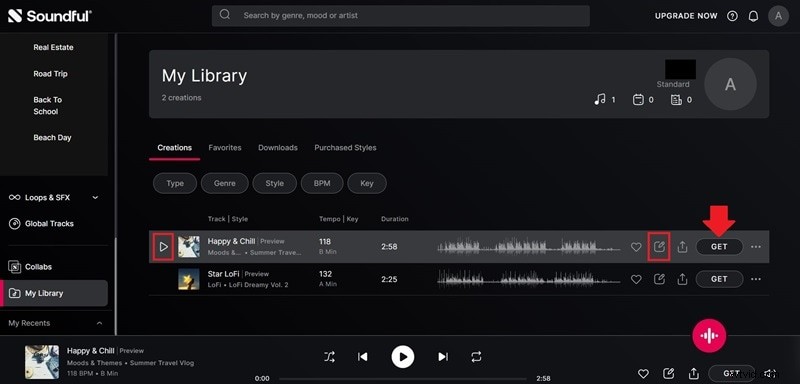This screenshot has width=800, height=384.
Task: Click the Collabs sidebar icon
Action: [x=14, y=267]
